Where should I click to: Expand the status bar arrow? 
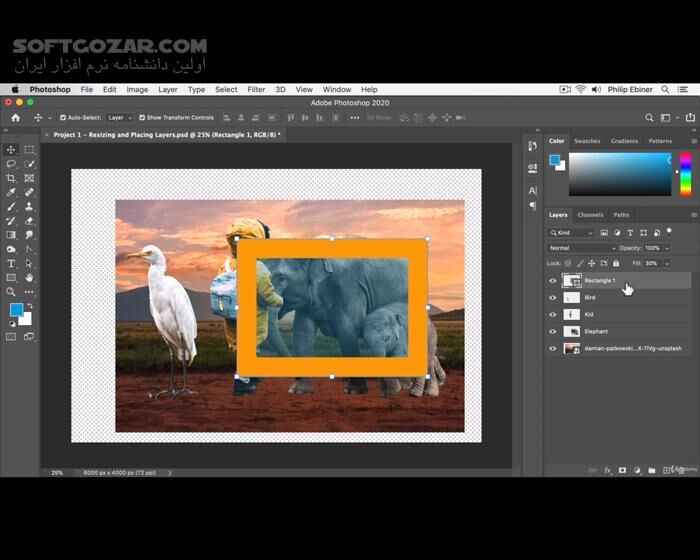pyautogui.click(x=170, y=472)
